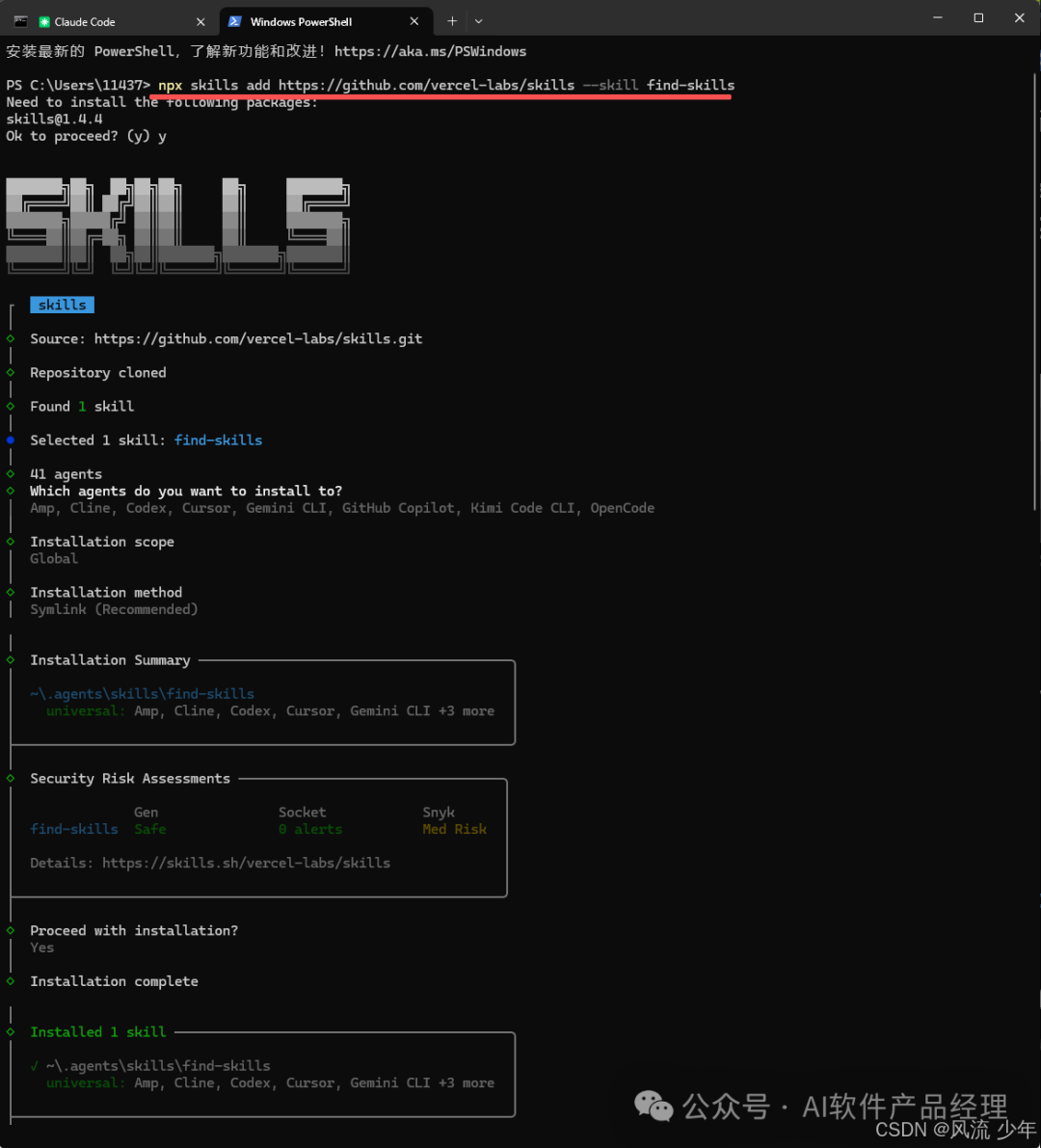
Task: Click the yellow 'Med Risk' Snyk assessment
Action: click(454, 829)
